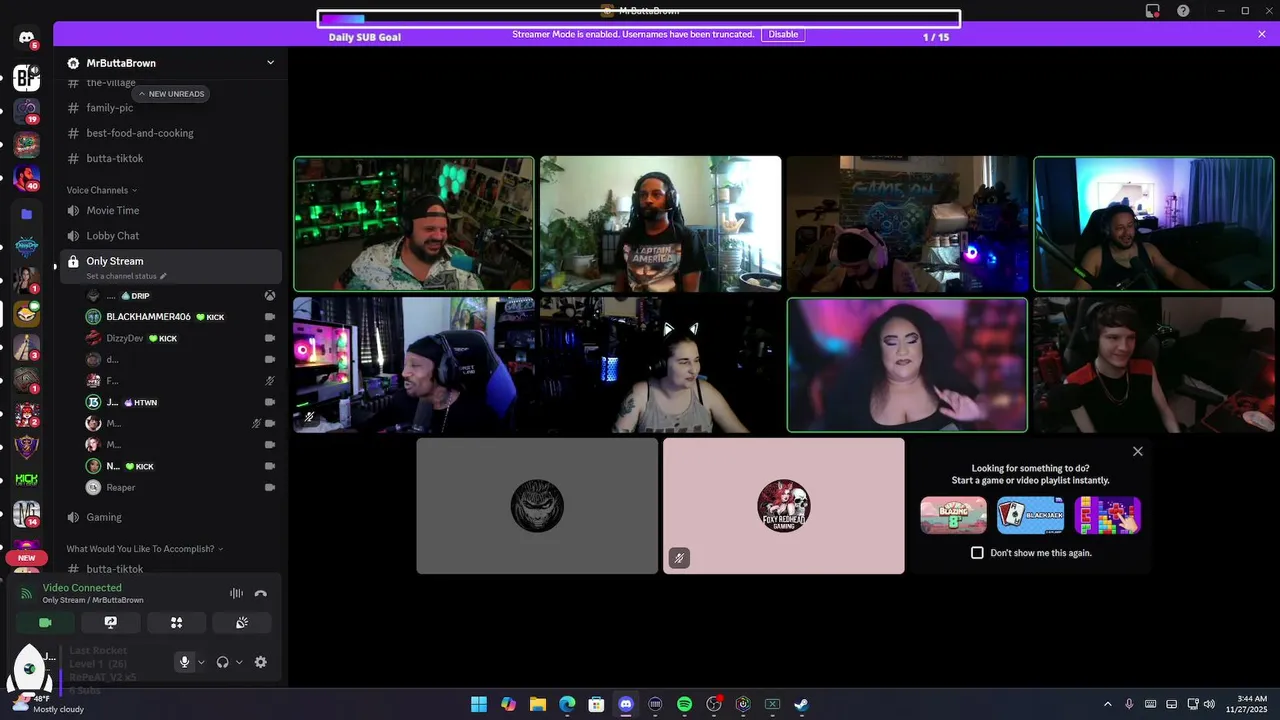Focus the Foxy Redhead Gaming avatar tile
This screenshot has width=1280, height=720.
(784, 506)
